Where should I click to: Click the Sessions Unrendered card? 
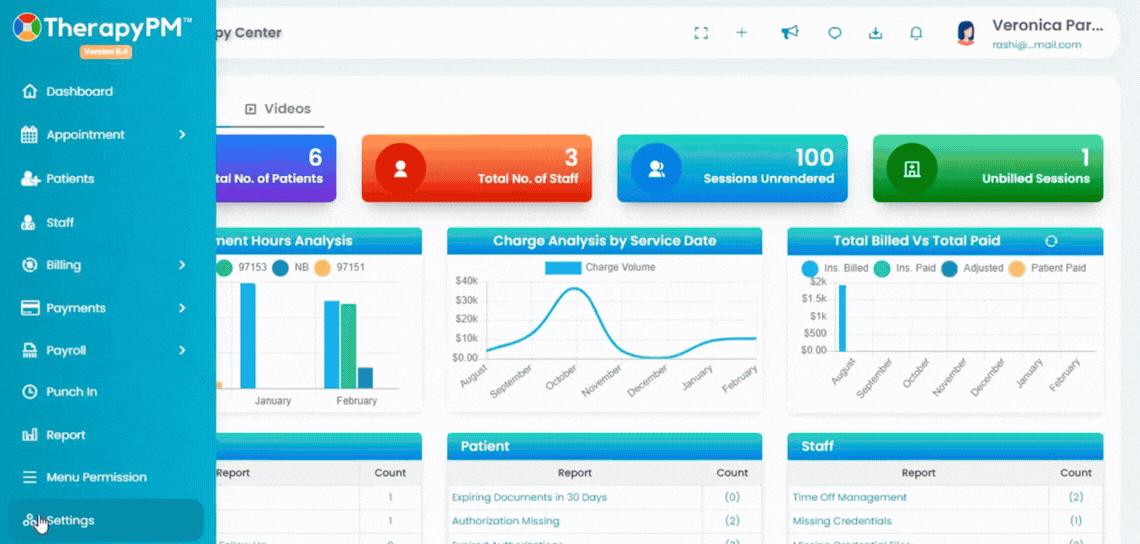[732, 168]
